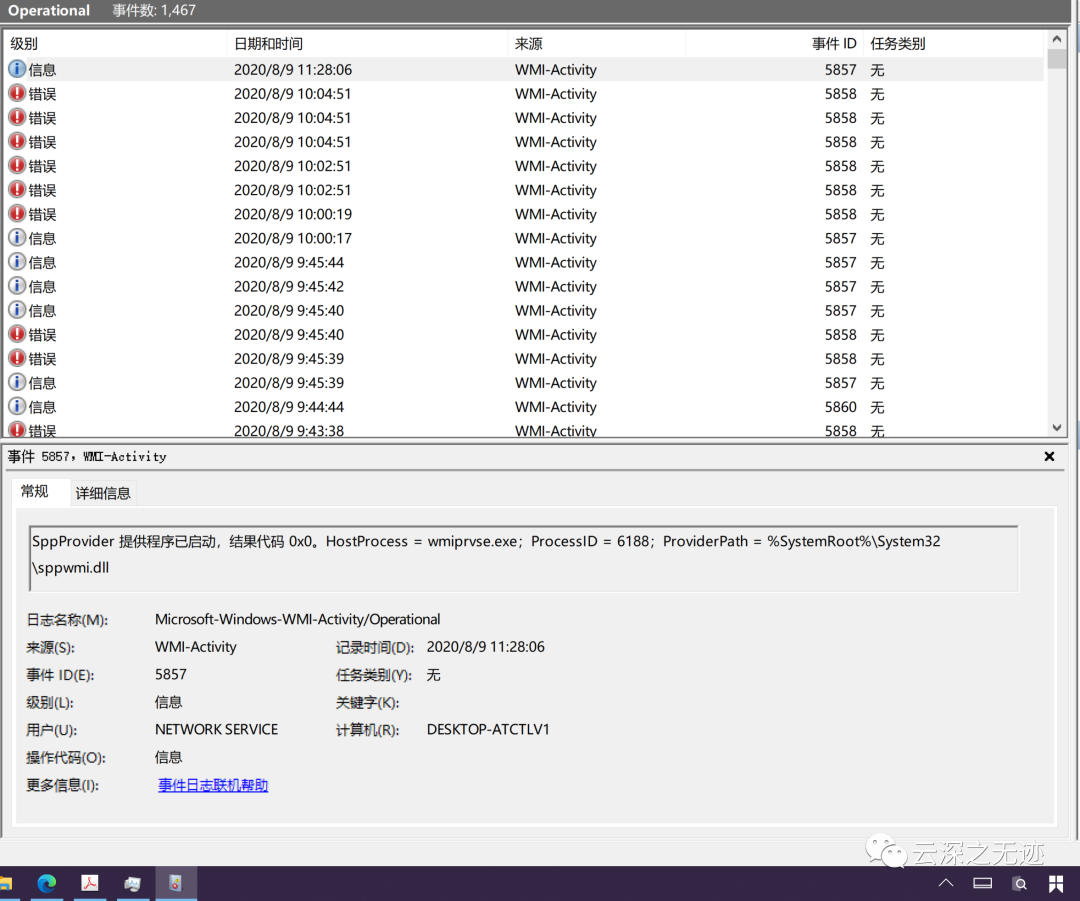Viewport: 1080px width, 901px height.
Task: Switch to the 常规 tab
Action: (x=34, y=491)
